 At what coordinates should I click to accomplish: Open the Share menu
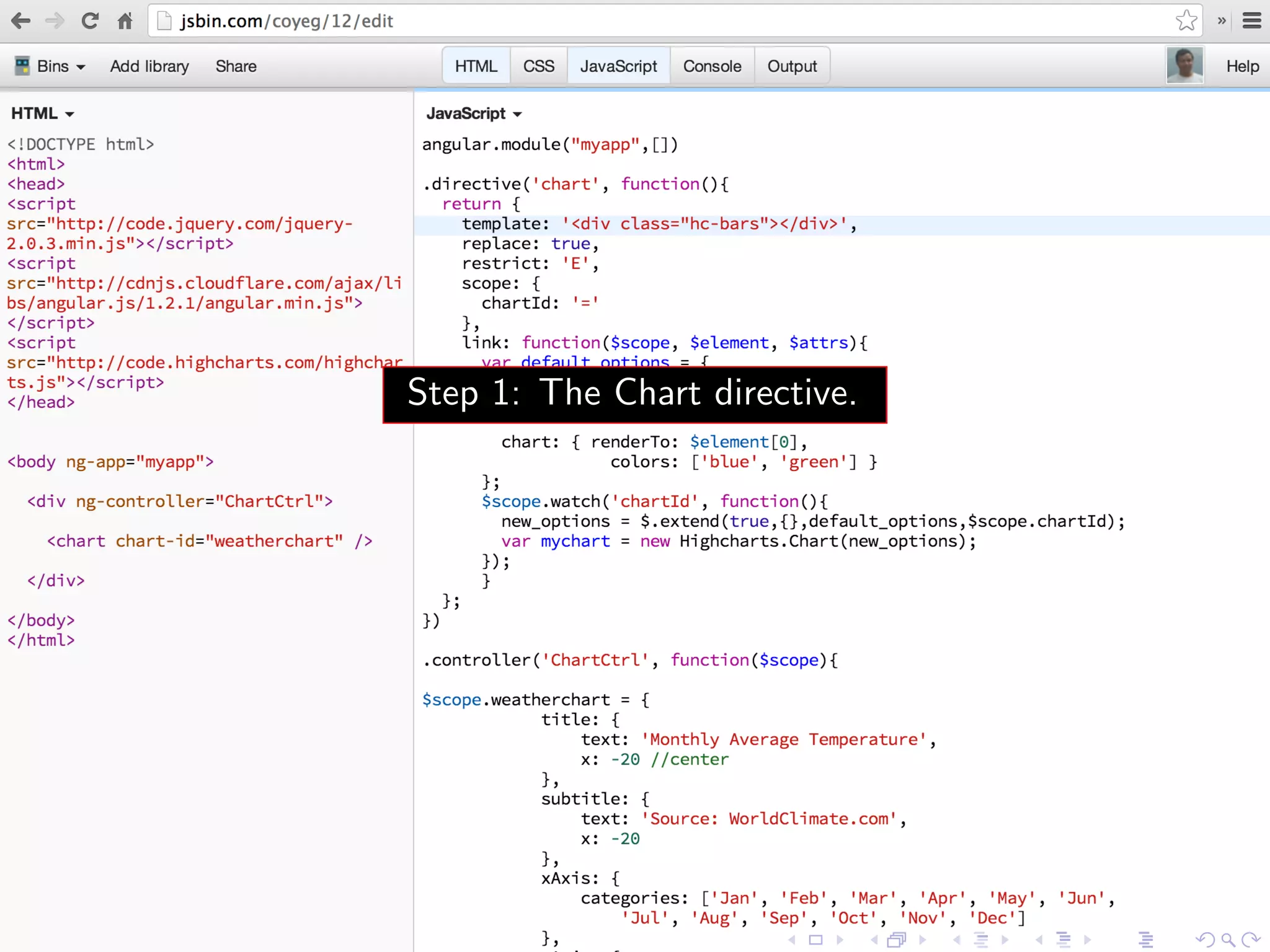point(236,66)
